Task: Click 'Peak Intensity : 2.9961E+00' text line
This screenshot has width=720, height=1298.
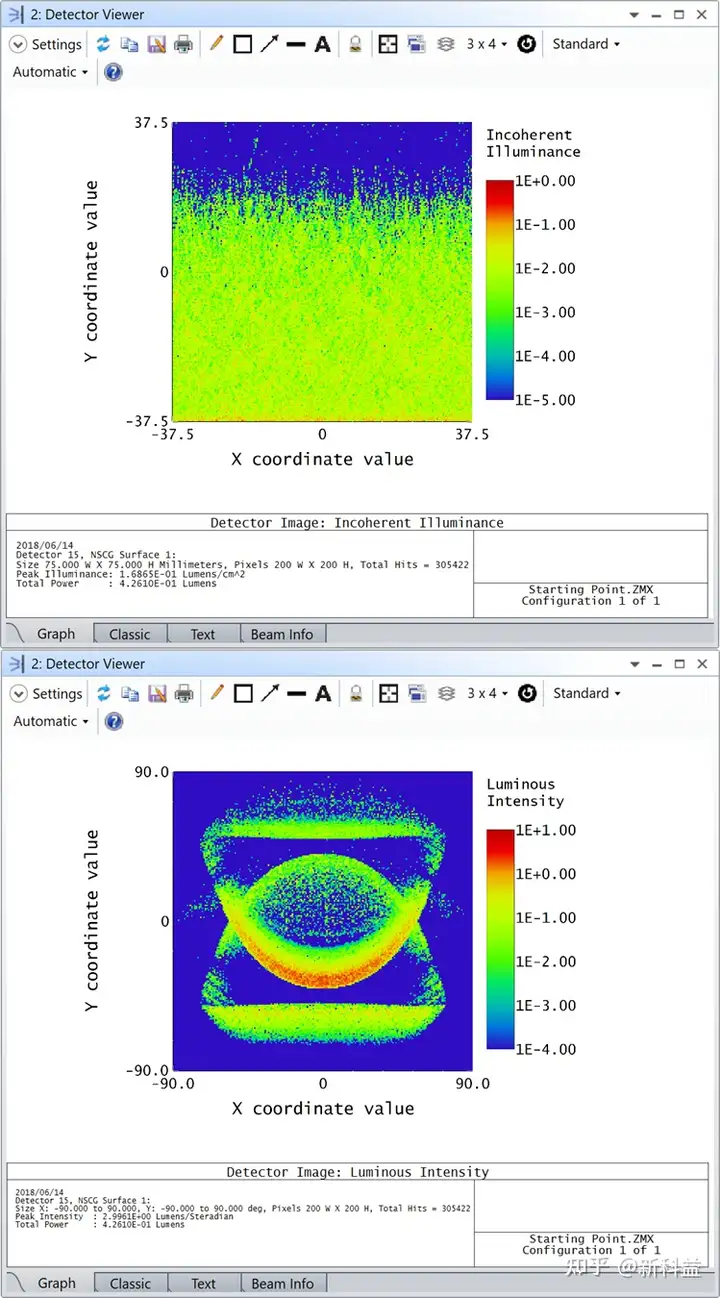Action: coord(125,1217)
